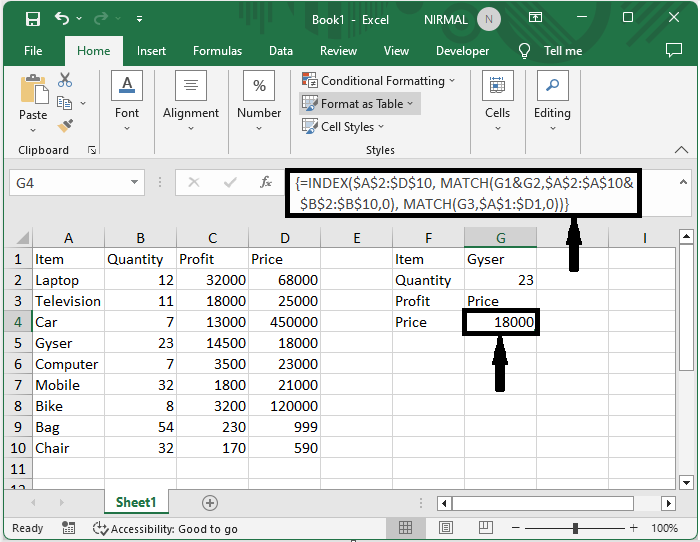Click the Insert Function fx icon
This screenshot has height=542, width=700.
tap(266, 183)
